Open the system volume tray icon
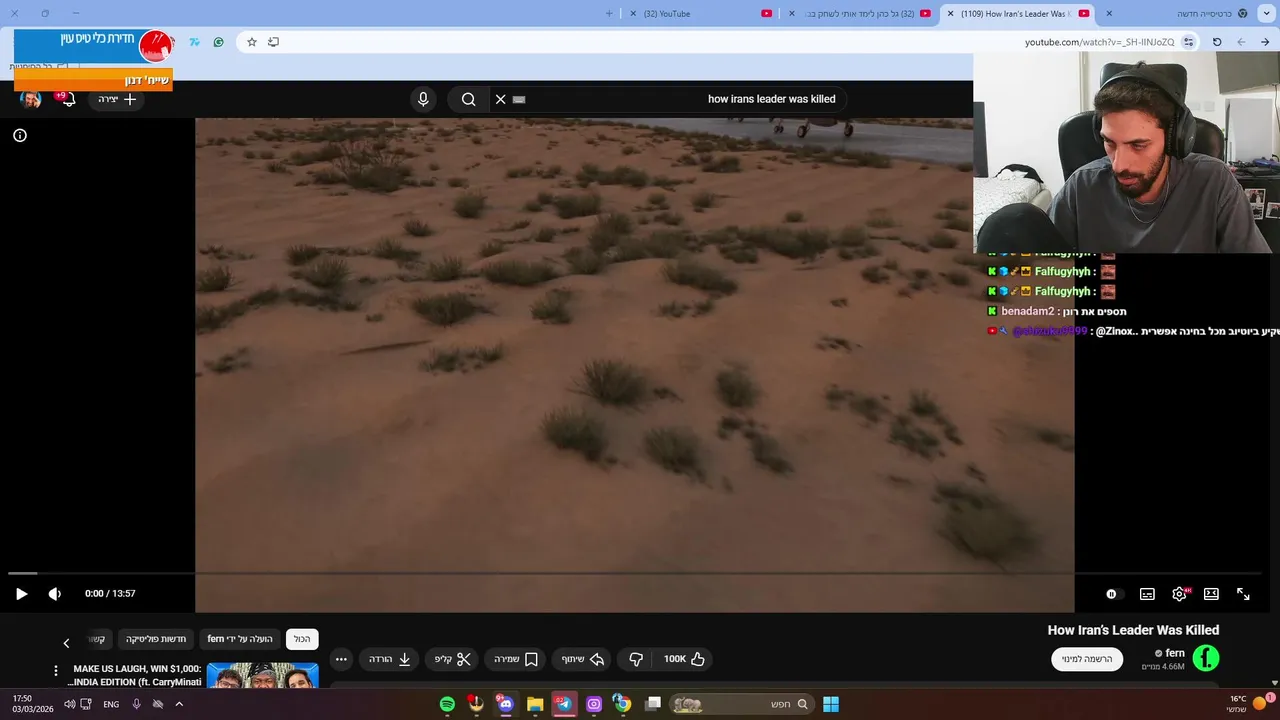 pos(70,704)
